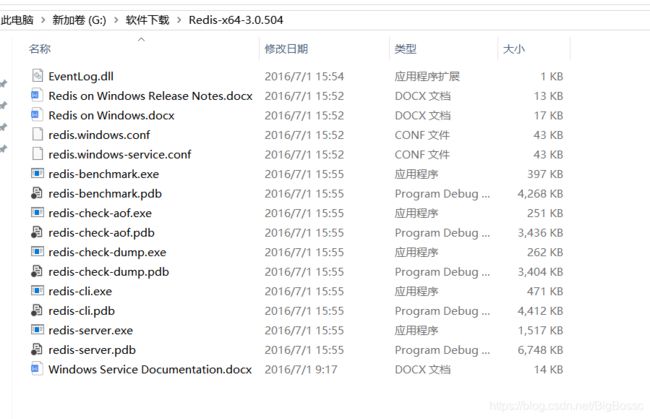Click the 13 KB size value
Viewport: 650px width, 419px height.
tap(548, 96)
